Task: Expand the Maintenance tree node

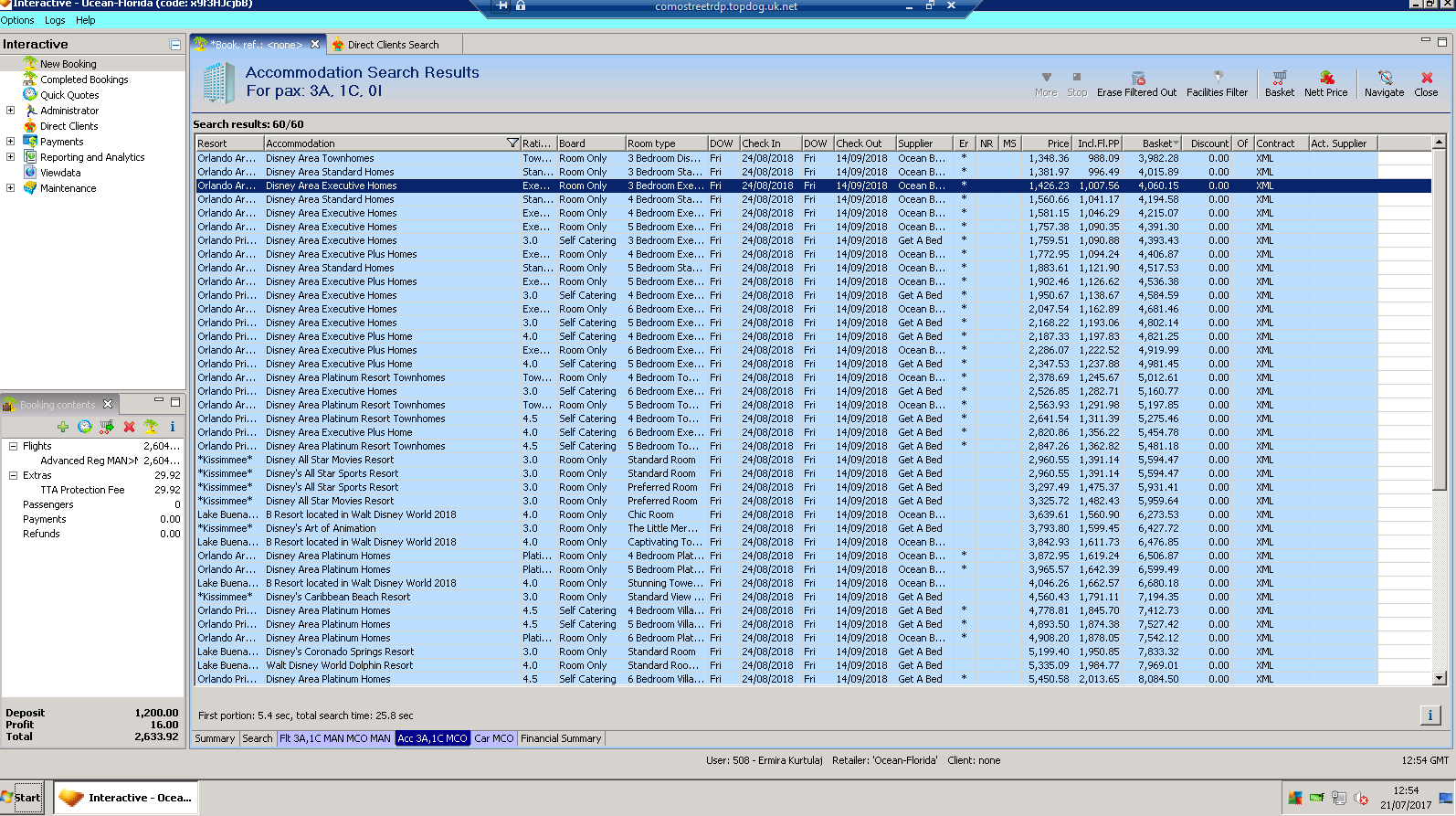Action: point(10,188)
